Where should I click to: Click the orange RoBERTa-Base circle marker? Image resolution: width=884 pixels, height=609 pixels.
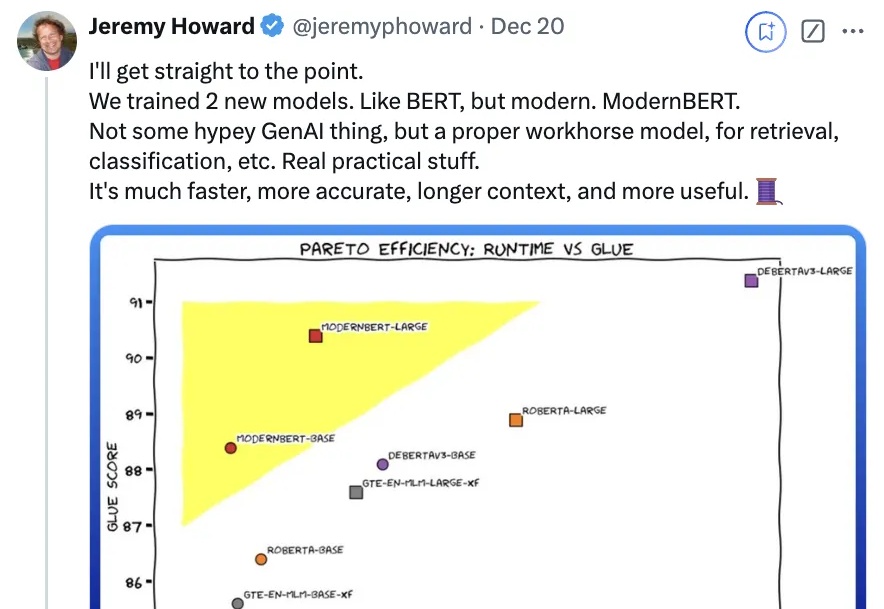click(260, 559)
